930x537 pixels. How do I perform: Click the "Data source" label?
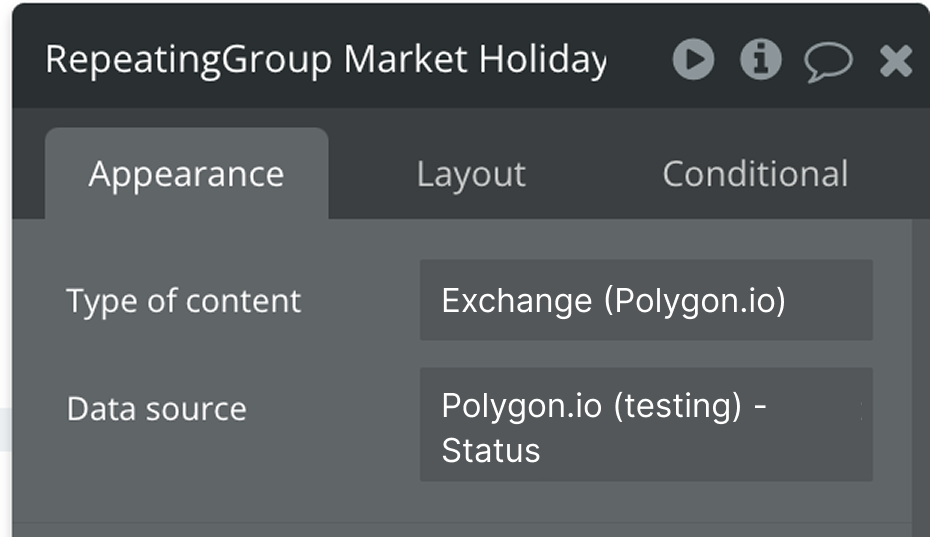tap(156, 409)
